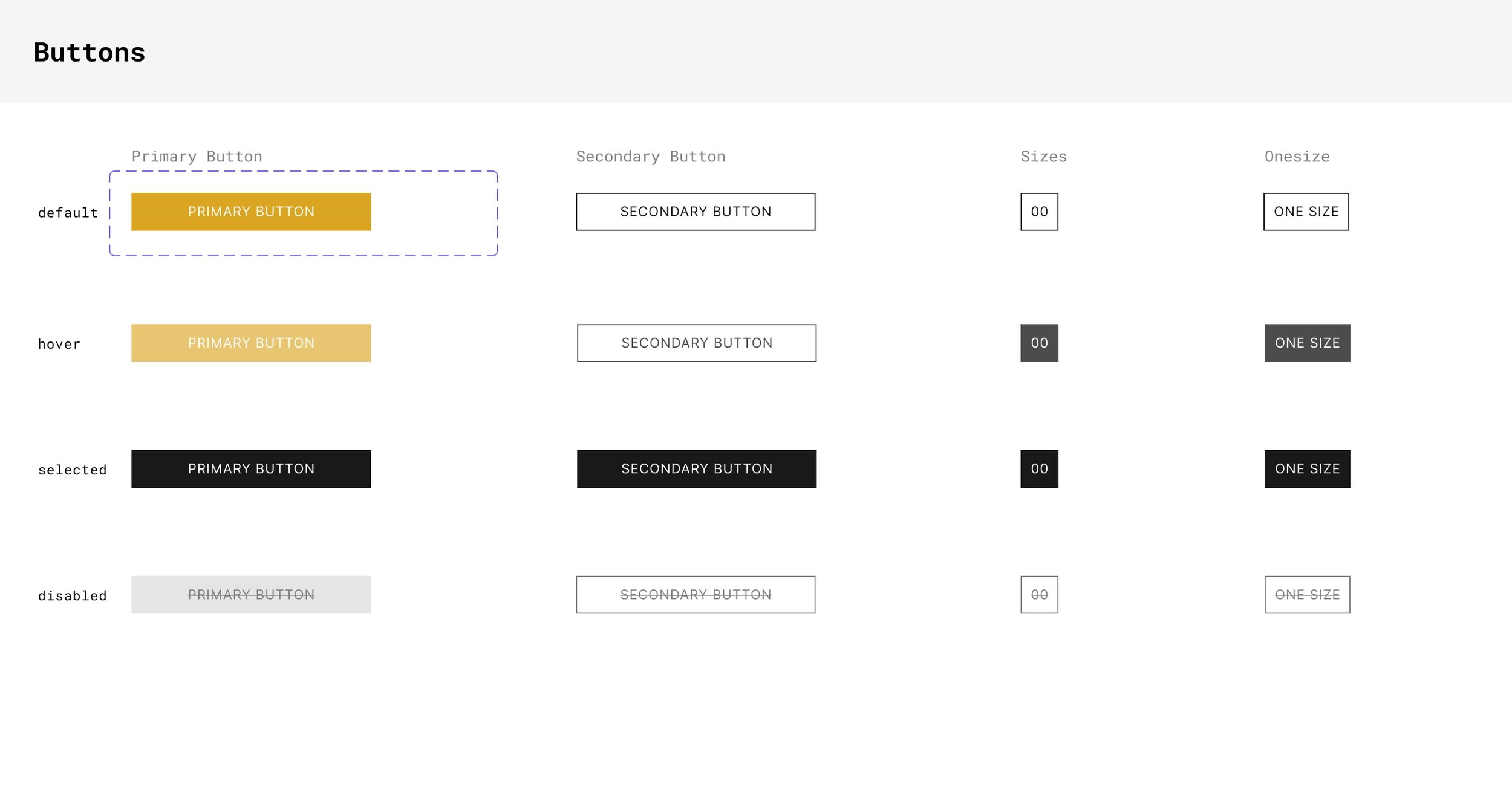1512x793 pixels.
Task: Choose the default outlined ONE SIZE button
Action: [1306, 212]
